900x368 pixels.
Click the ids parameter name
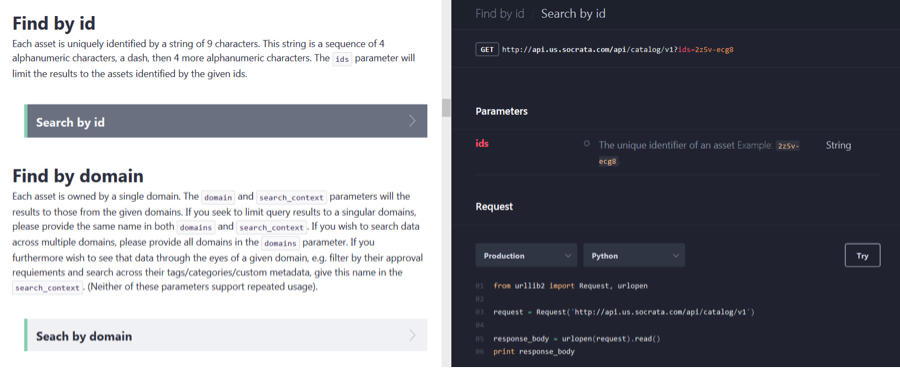click(482, 144)
